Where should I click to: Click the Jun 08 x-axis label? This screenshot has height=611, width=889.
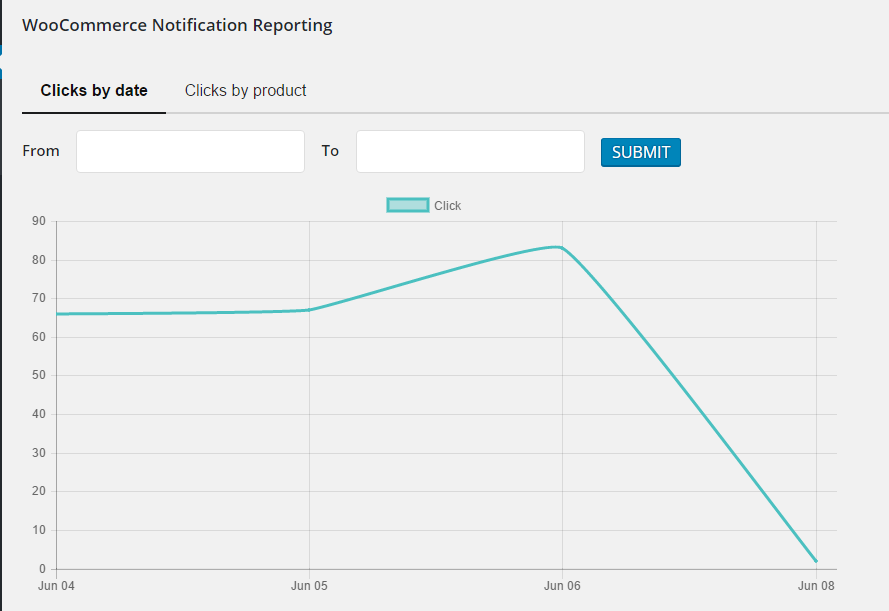pos(816,586)
